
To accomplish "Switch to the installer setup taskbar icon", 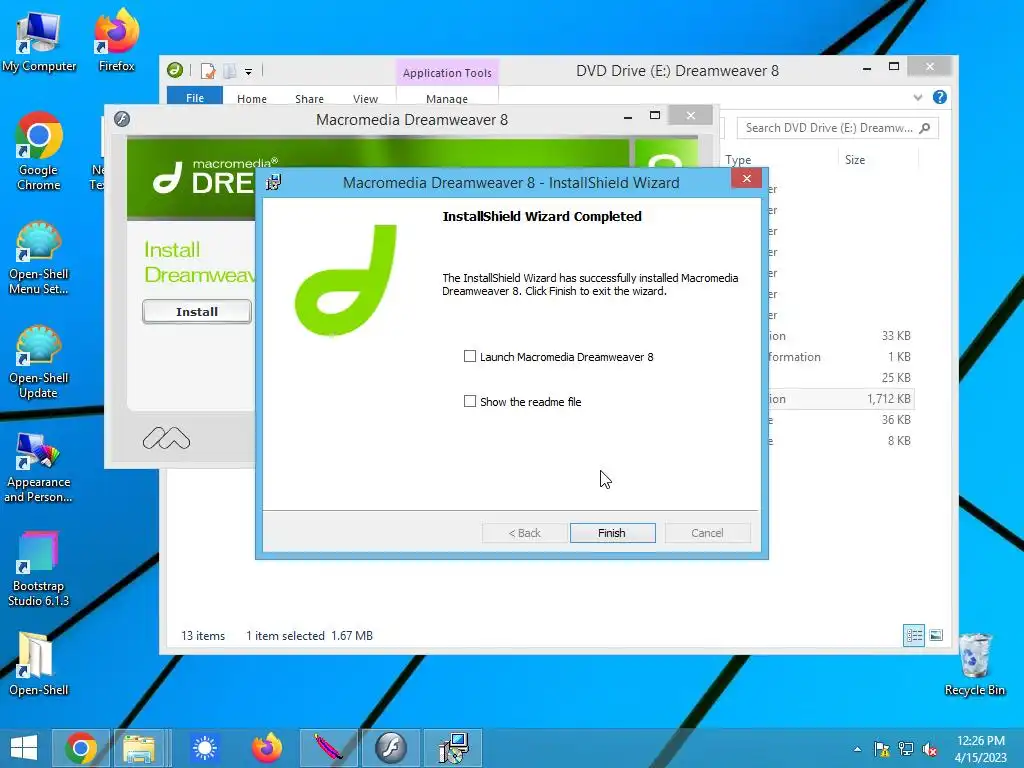I will point(453,748).
